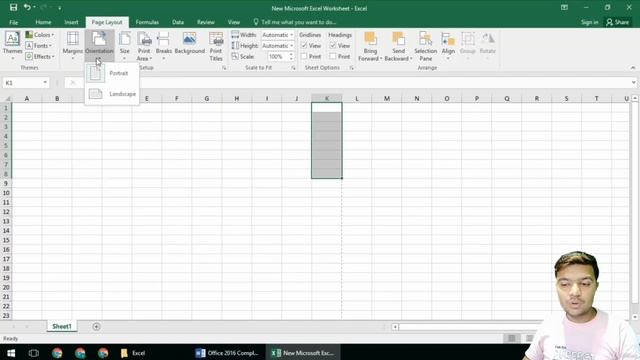Select the Portrait orientation option

click(111, 73)
